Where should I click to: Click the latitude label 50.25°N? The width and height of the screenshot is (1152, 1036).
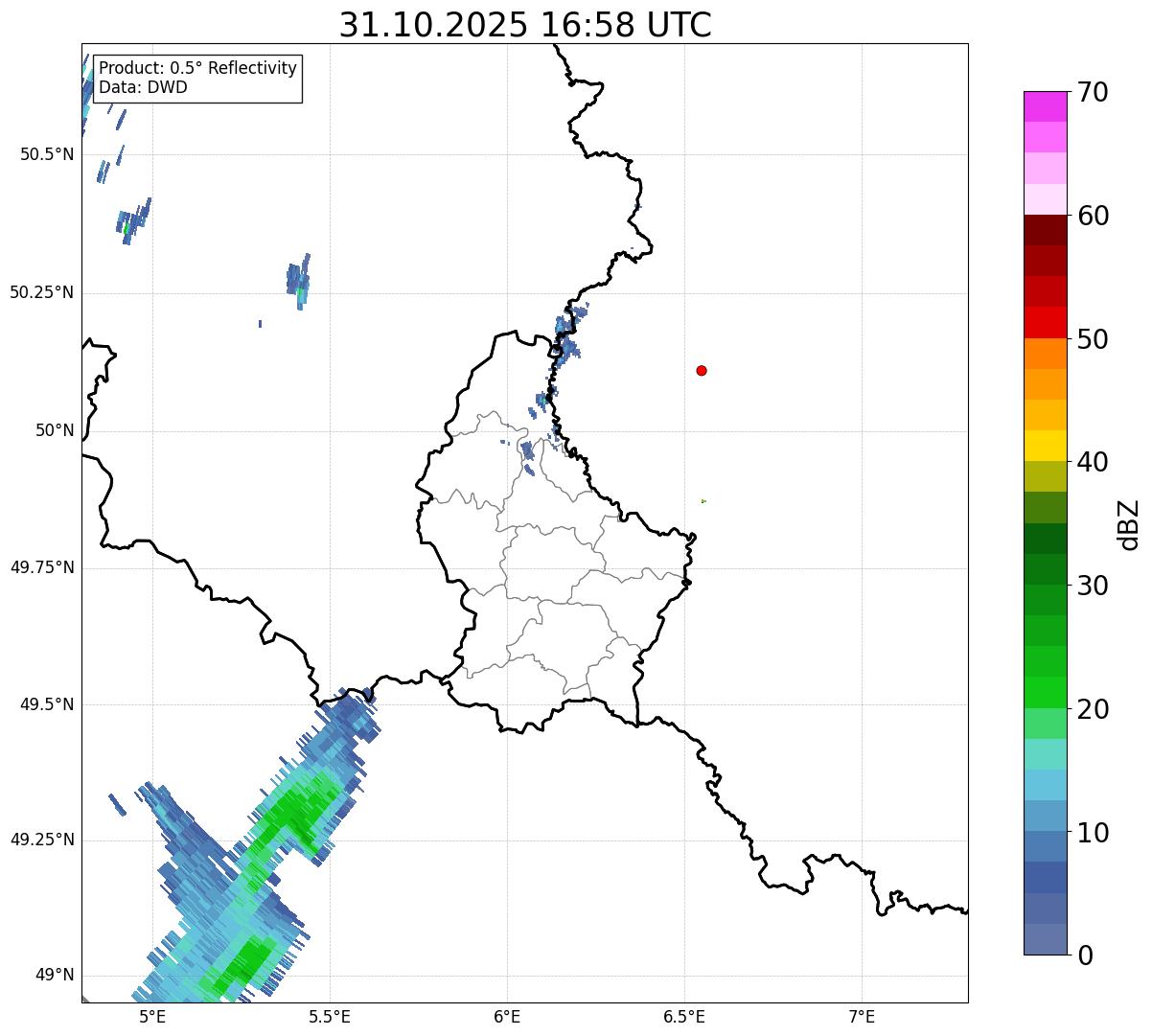point(42,292)
